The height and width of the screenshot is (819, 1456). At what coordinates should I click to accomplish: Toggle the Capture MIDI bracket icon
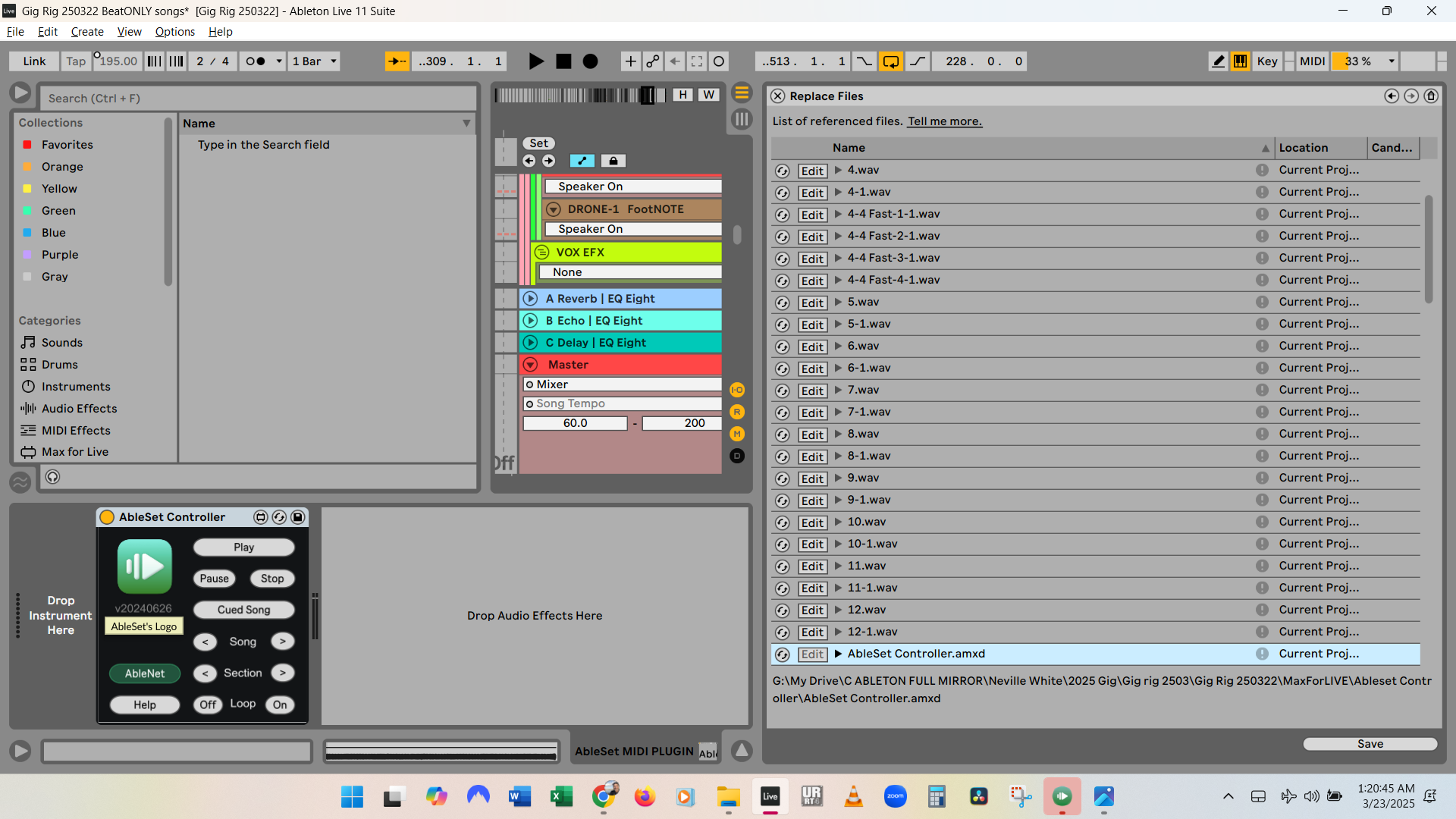coord(697,61)
